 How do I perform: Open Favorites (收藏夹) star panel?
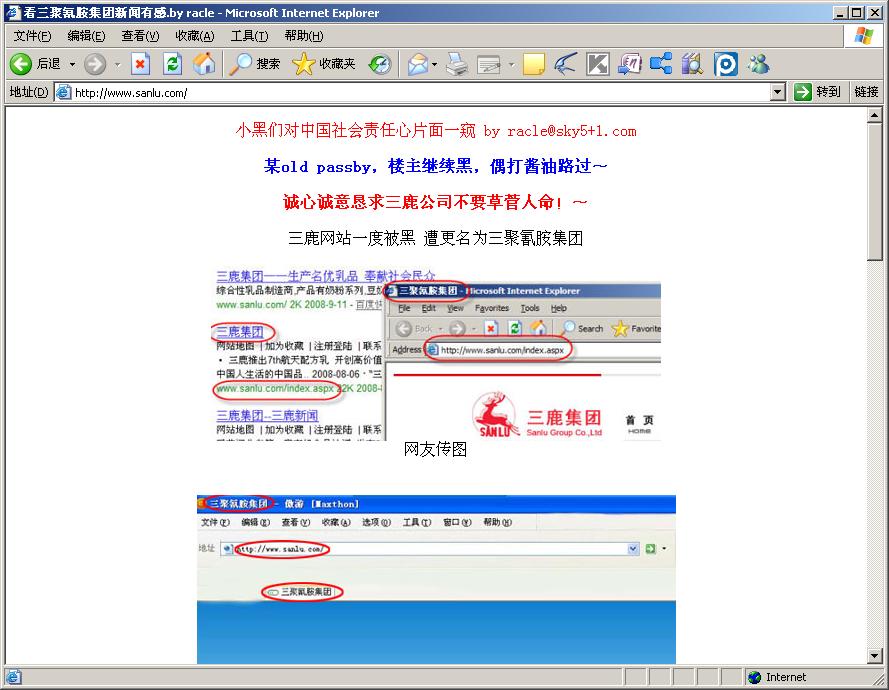tap(324, 64)
